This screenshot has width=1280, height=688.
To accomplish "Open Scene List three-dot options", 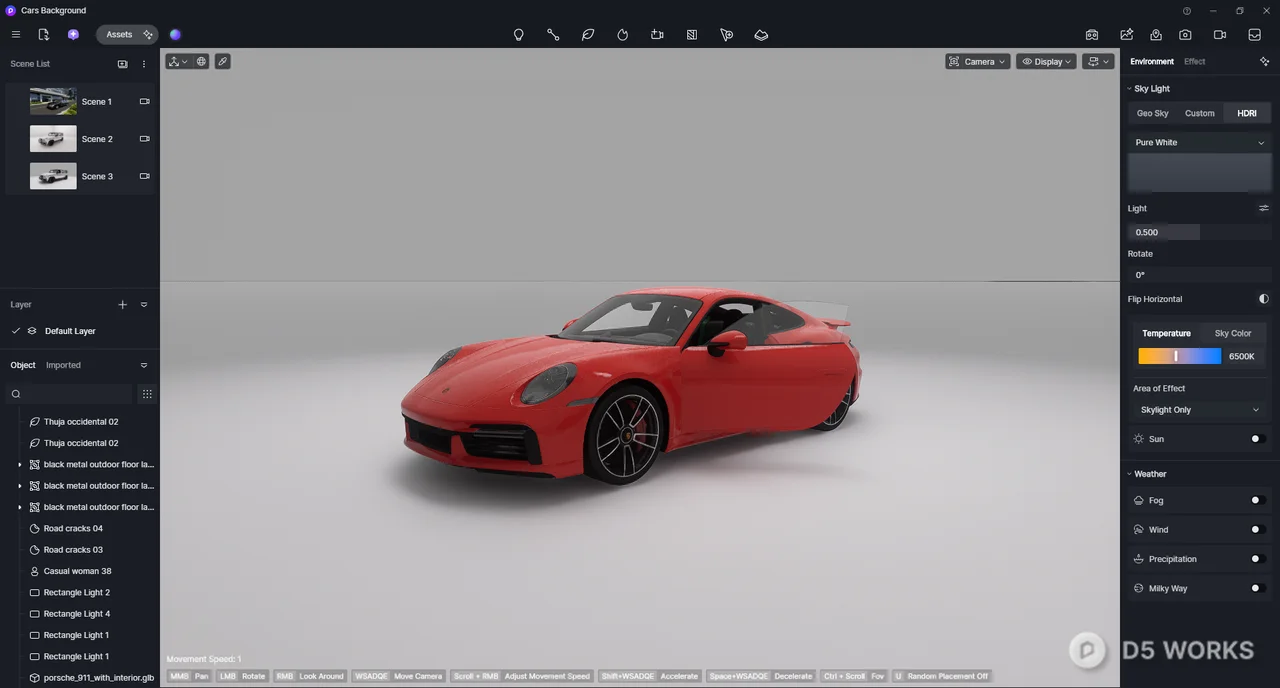I will pyautogui.click(x=144, y=64).
